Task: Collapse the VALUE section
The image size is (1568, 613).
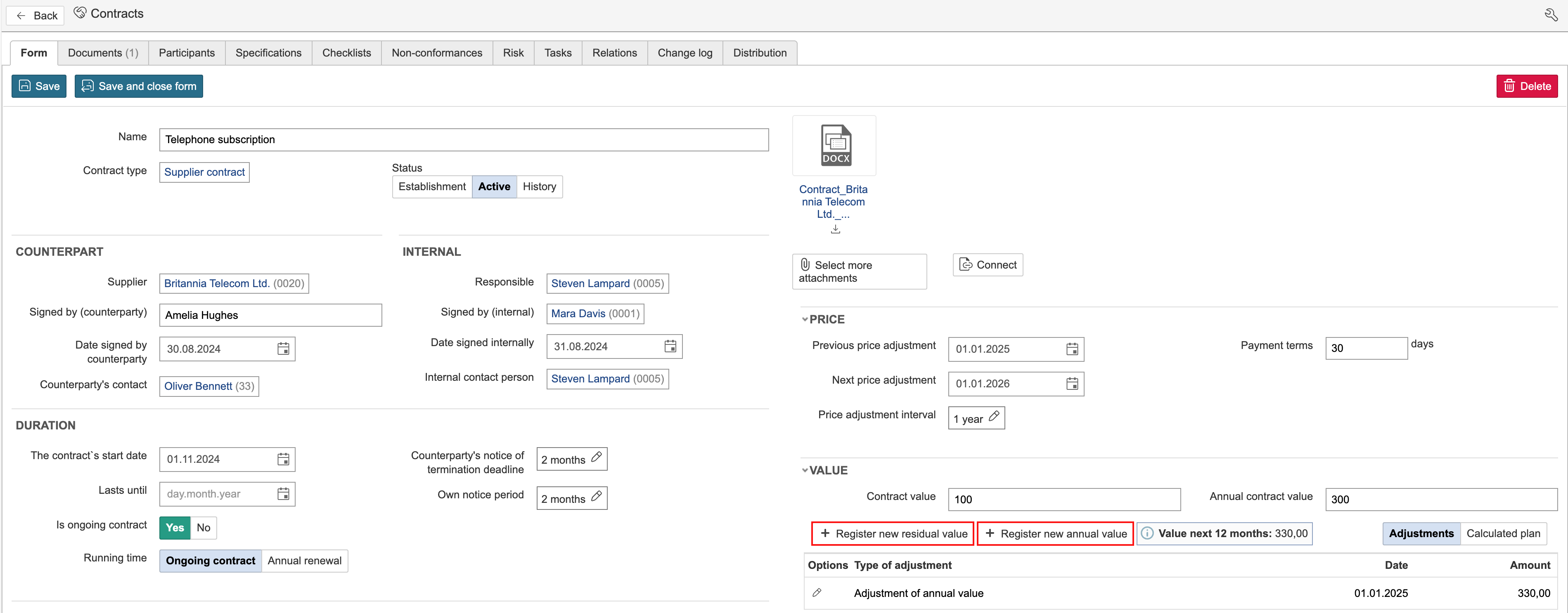Action: click(x=805, y=470)
